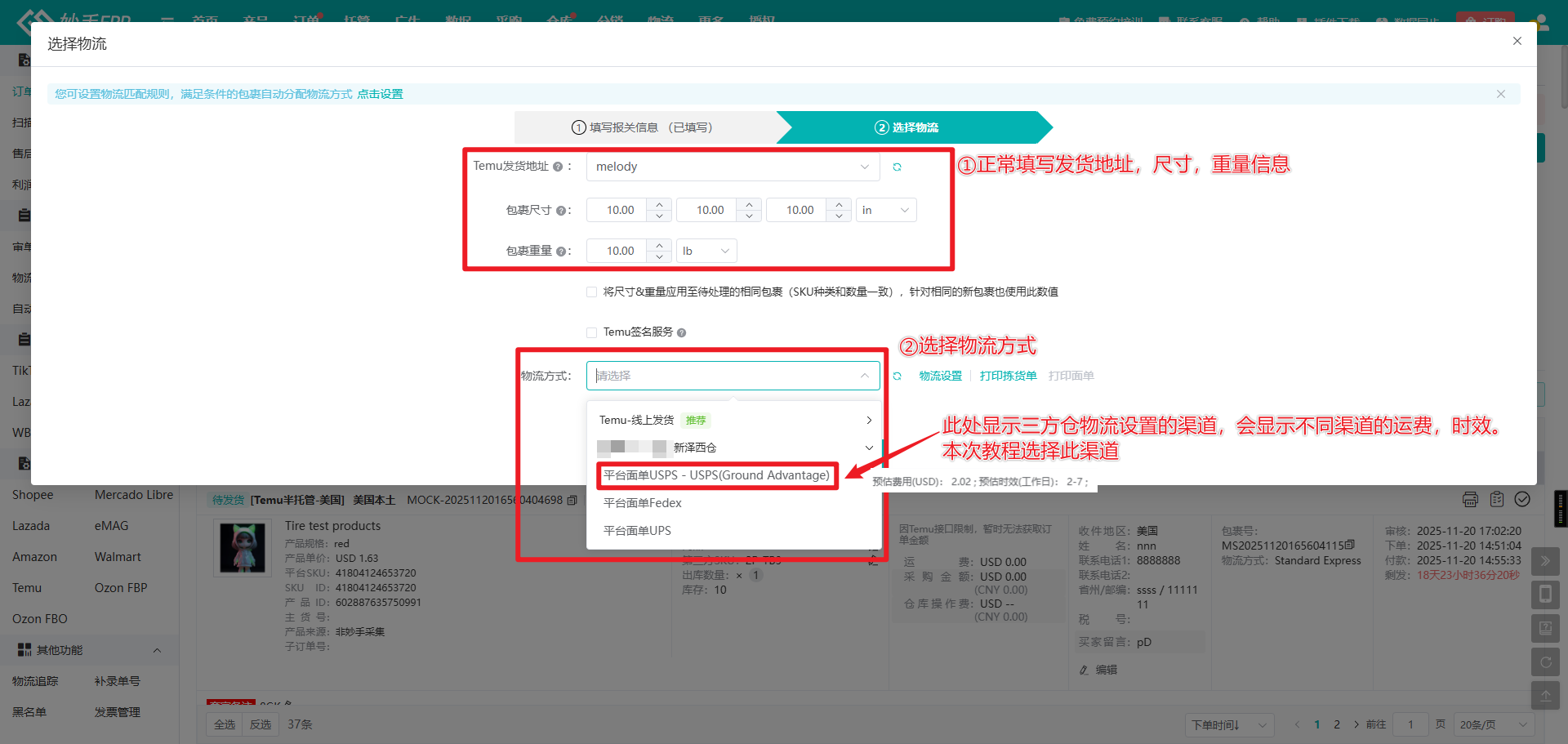Expand Temu-线上发货 submenu
This screenshot has height=744, width=1568.
(x=734, y=420)
